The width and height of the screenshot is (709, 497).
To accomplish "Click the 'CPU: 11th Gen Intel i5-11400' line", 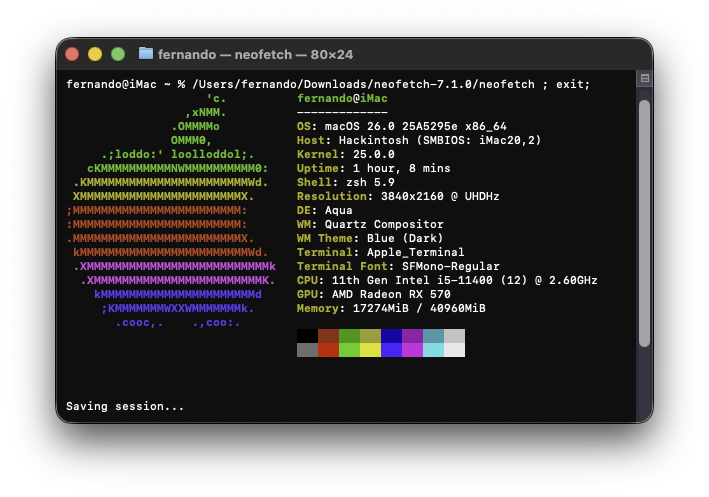I will click(447, 280).
